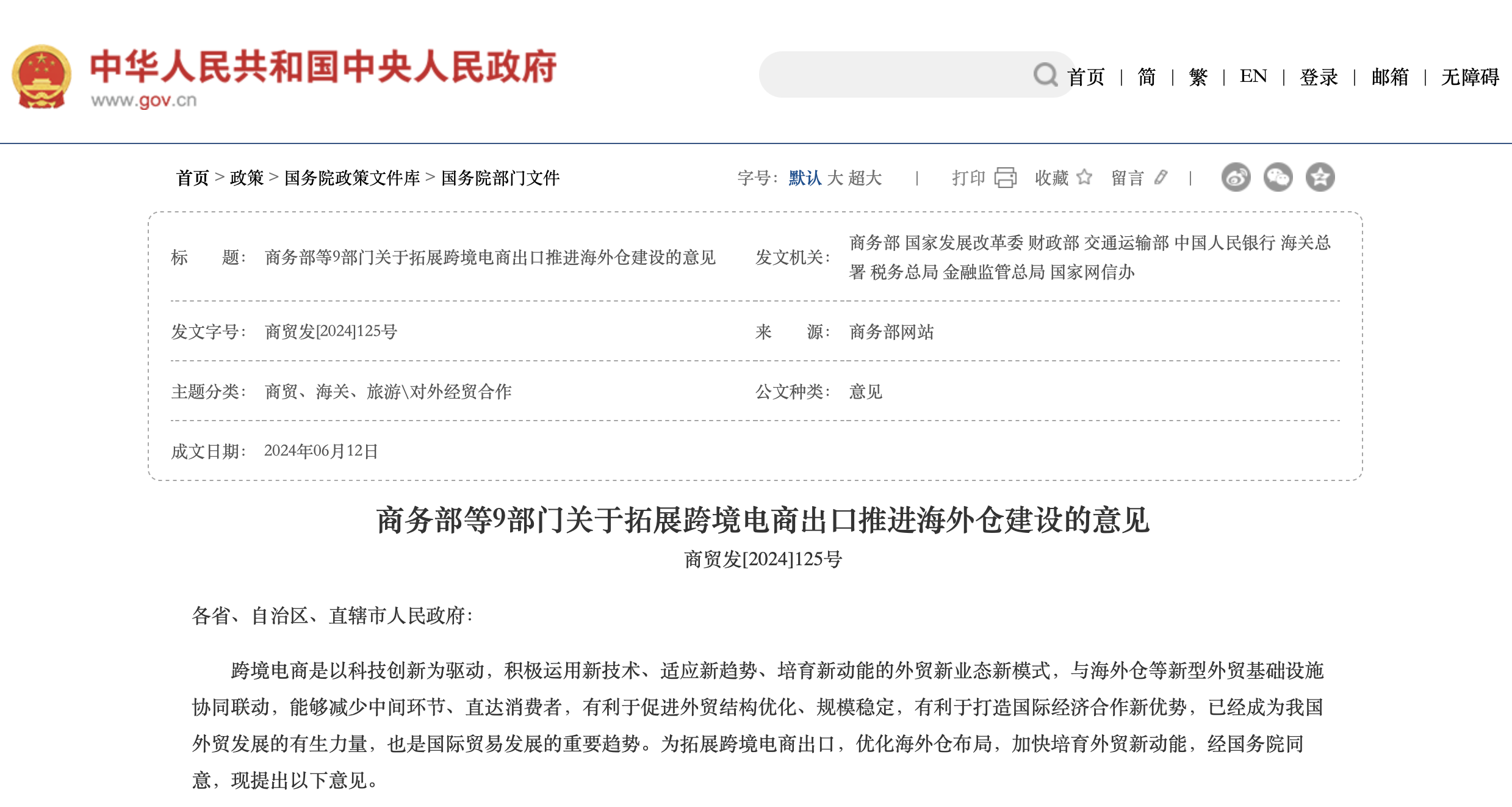Click the printer icon beside 打印
1512x807 pixels.
click(x=1006, y=178)
